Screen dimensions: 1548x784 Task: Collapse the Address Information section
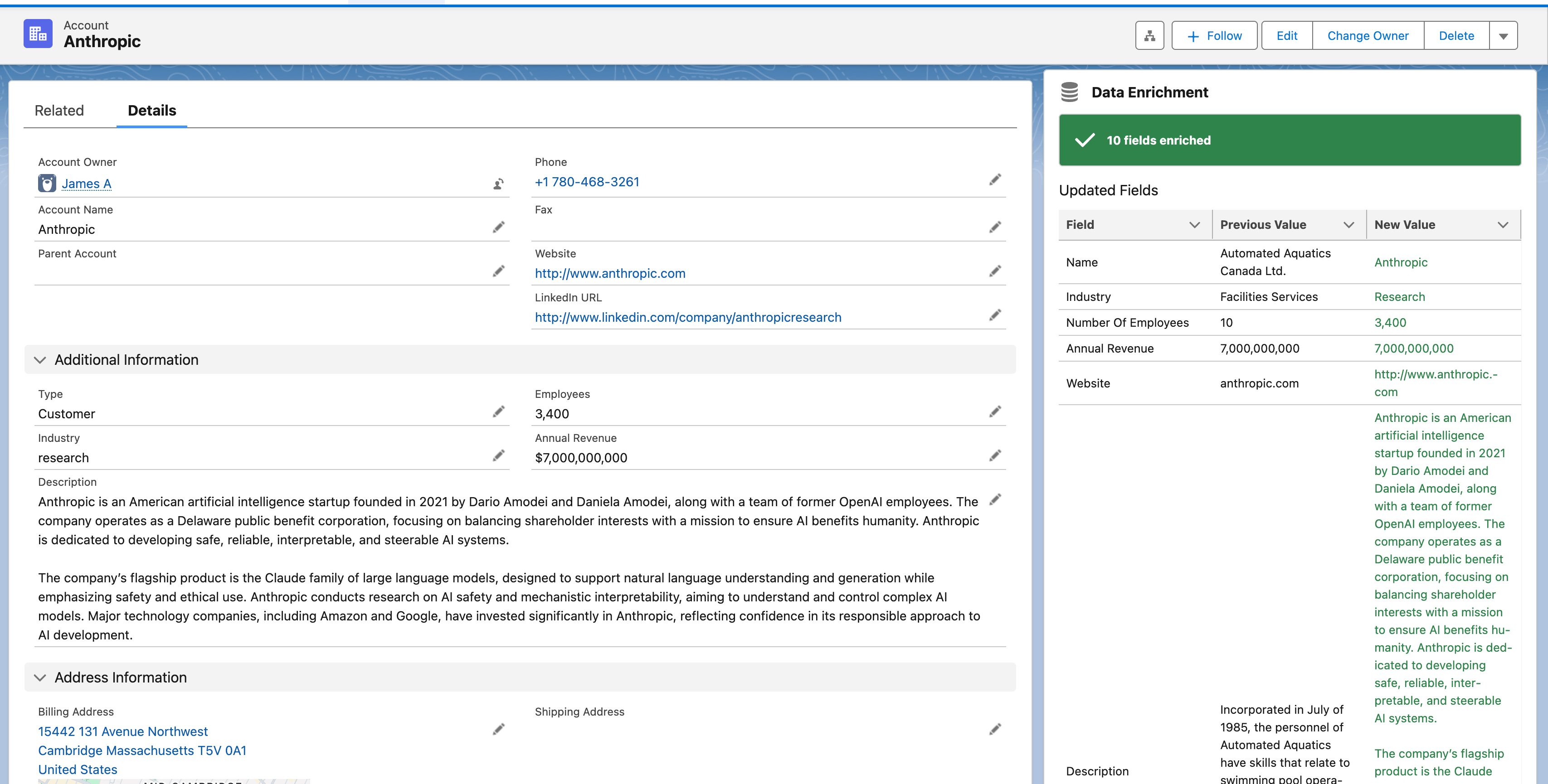click(39, 678)
